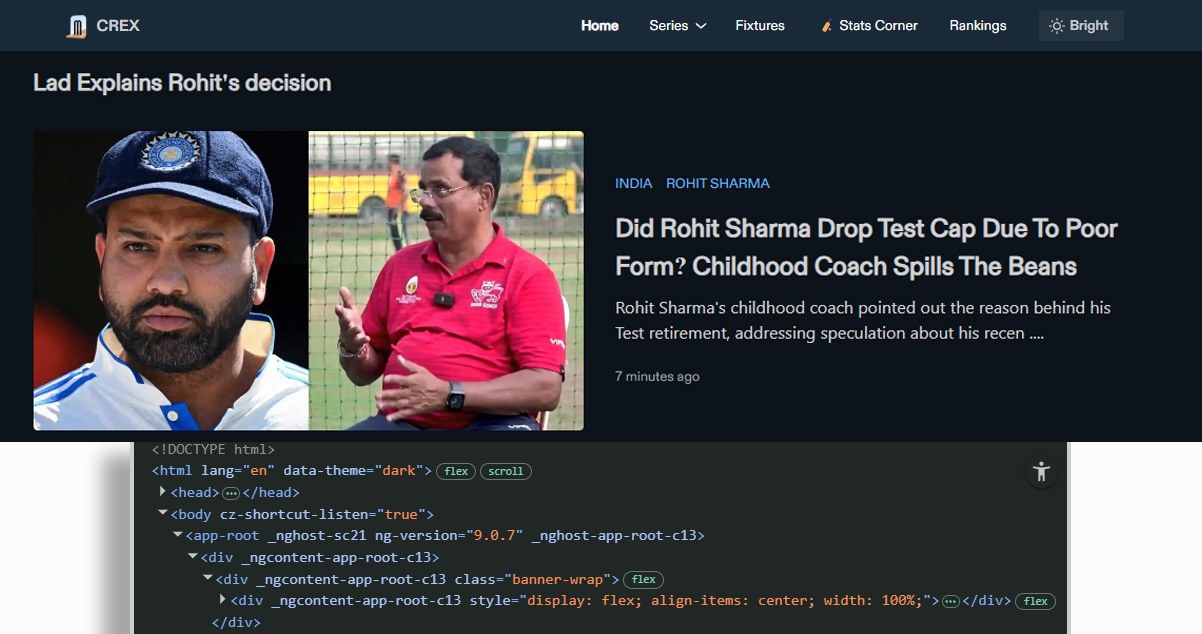Click the Rohit Sharma article thumbnail image
Viewport: 1202px width, 634px height.
pyautogui.click(x=308, y=280)
